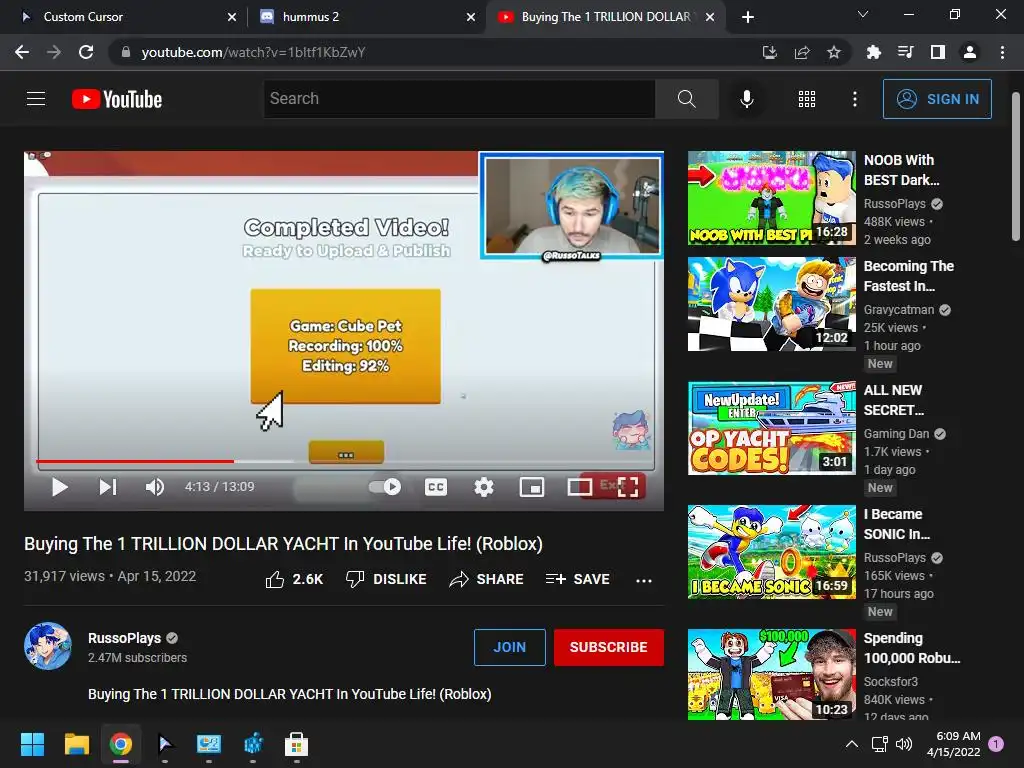Open Windows Start menu
1024x768 pixels.
[x=32, y=744]
